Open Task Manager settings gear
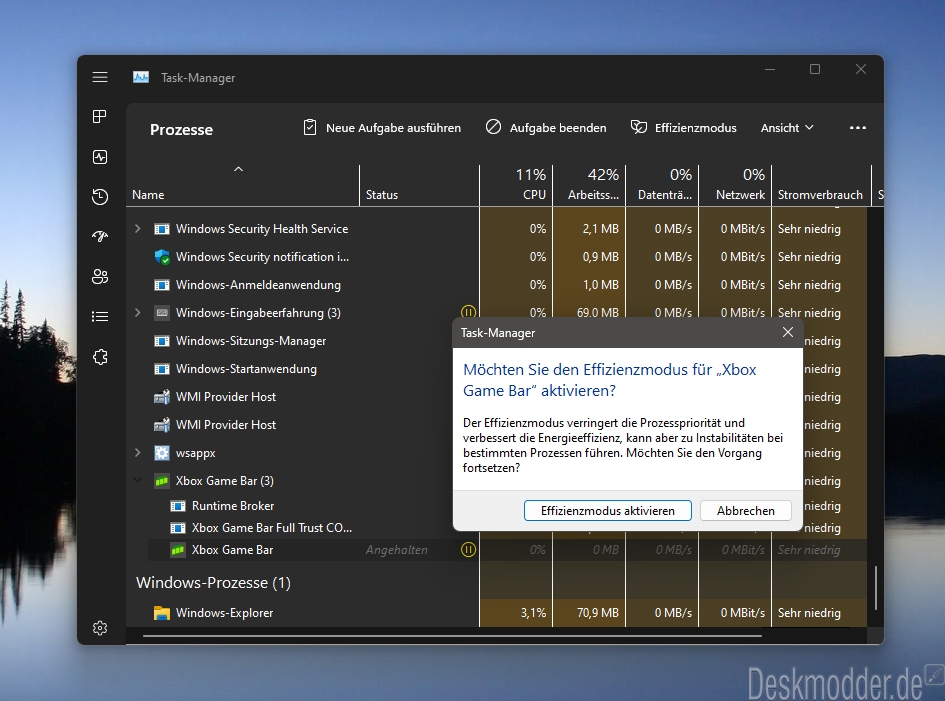 pyautogui.click(x=100, y=628)
